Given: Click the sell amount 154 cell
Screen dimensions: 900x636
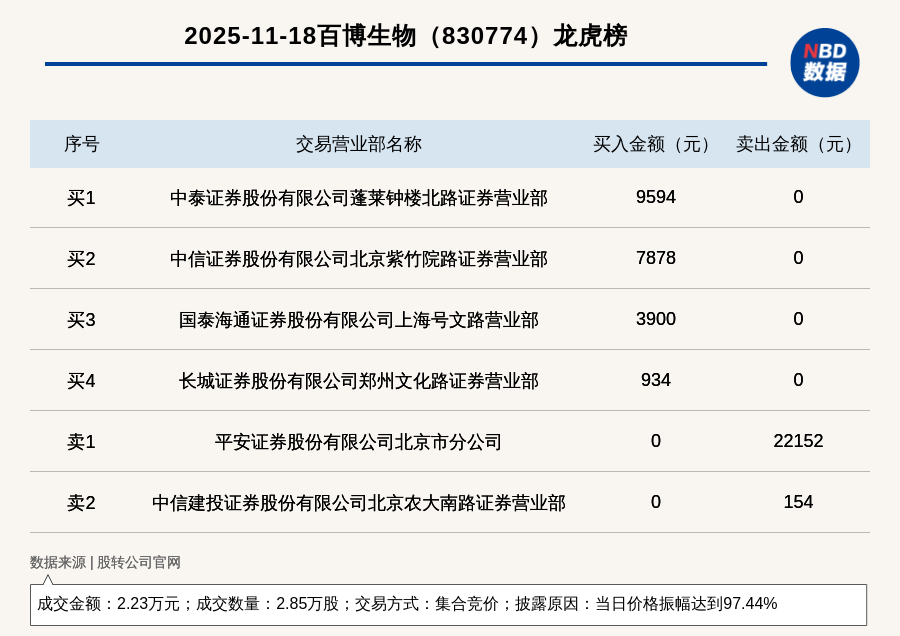Looking at the screenshot, I should point(798,502).
